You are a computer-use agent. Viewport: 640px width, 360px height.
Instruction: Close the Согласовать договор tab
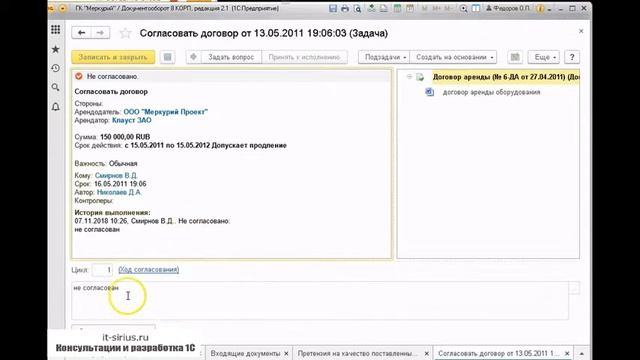click(567, 353)
